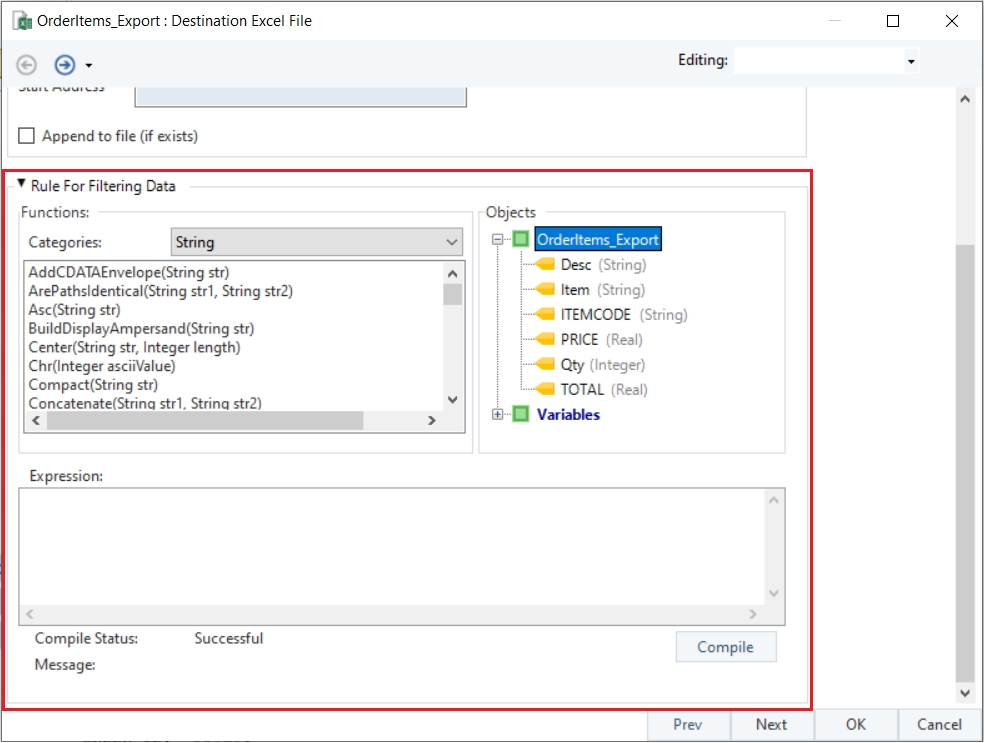This screenshot has height=743, width=984.
Task: Collapse the OrderItems_Export tree node
Action: [x=498, y=240]
